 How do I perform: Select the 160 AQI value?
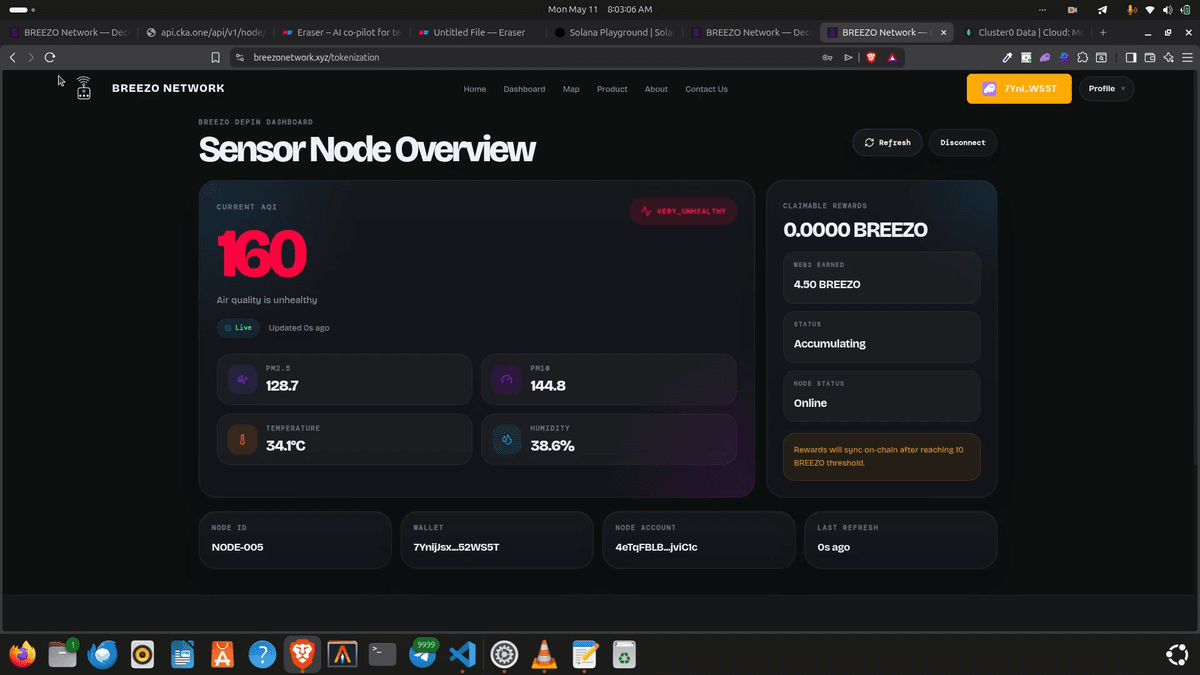pos(262,254)
